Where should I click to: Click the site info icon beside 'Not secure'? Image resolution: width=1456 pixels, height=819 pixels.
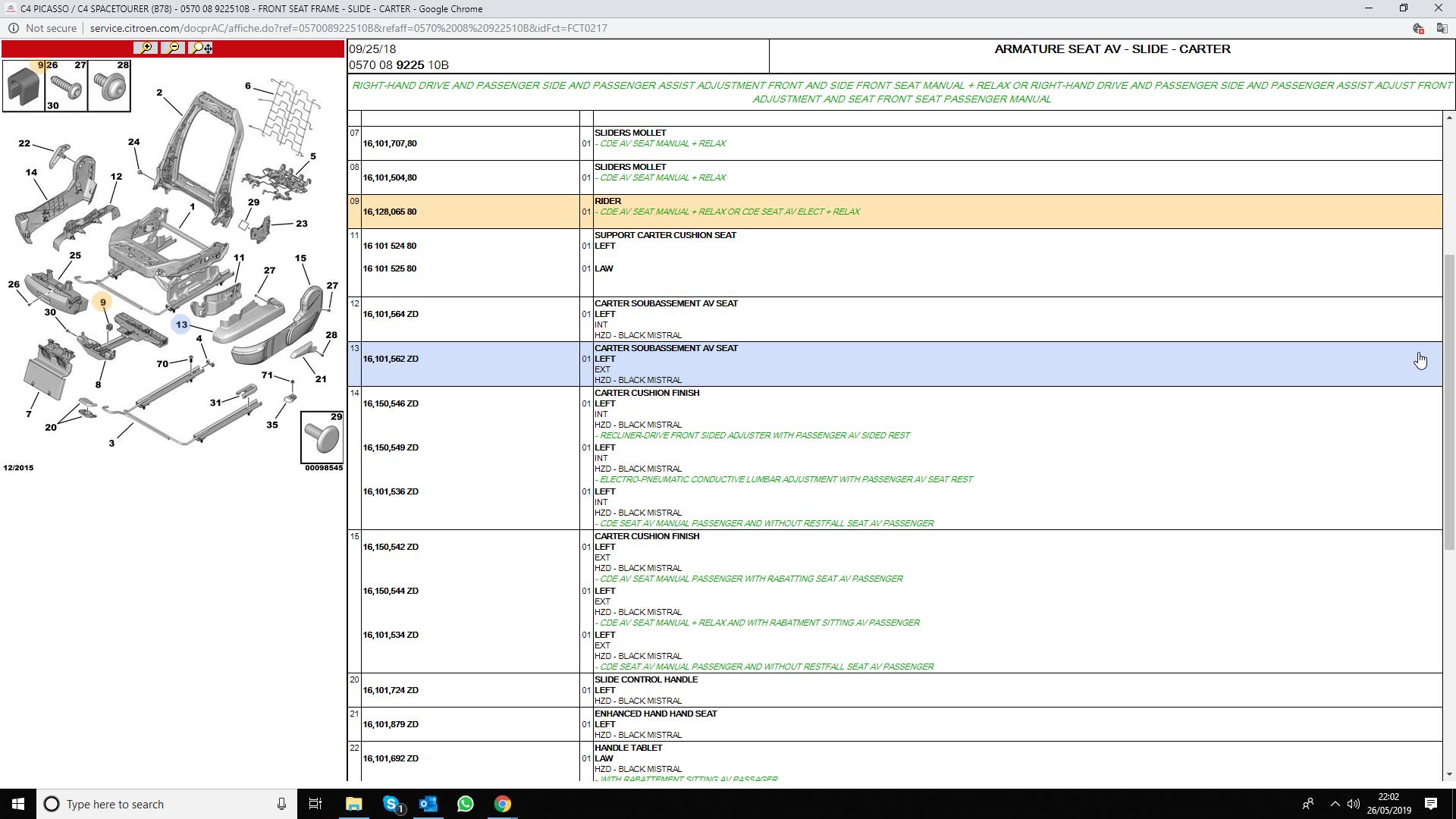pyautogui.click(x=14, y=28)
